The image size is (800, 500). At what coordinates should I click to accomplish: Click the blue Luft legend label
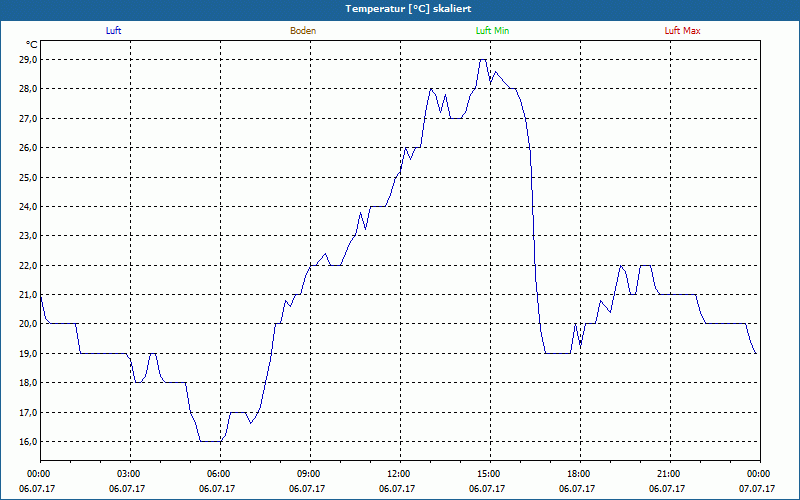click(x=113, y=31)
